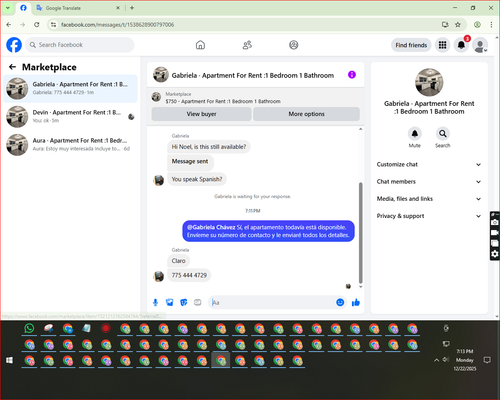
Task: Expand the Customize chat section
Action: click(429, 164)
